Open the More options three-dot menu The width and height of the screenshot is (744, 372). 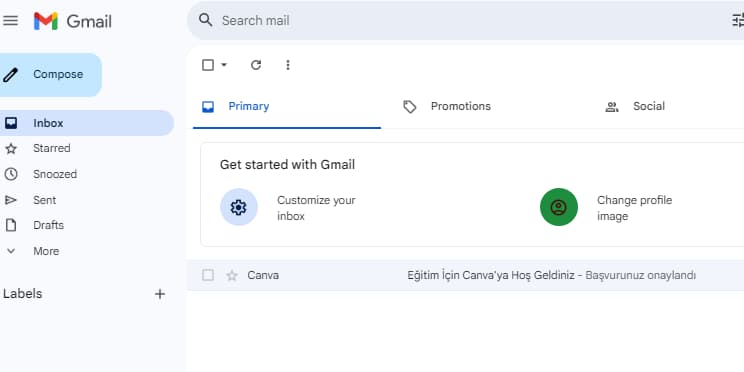pos(288,65)
